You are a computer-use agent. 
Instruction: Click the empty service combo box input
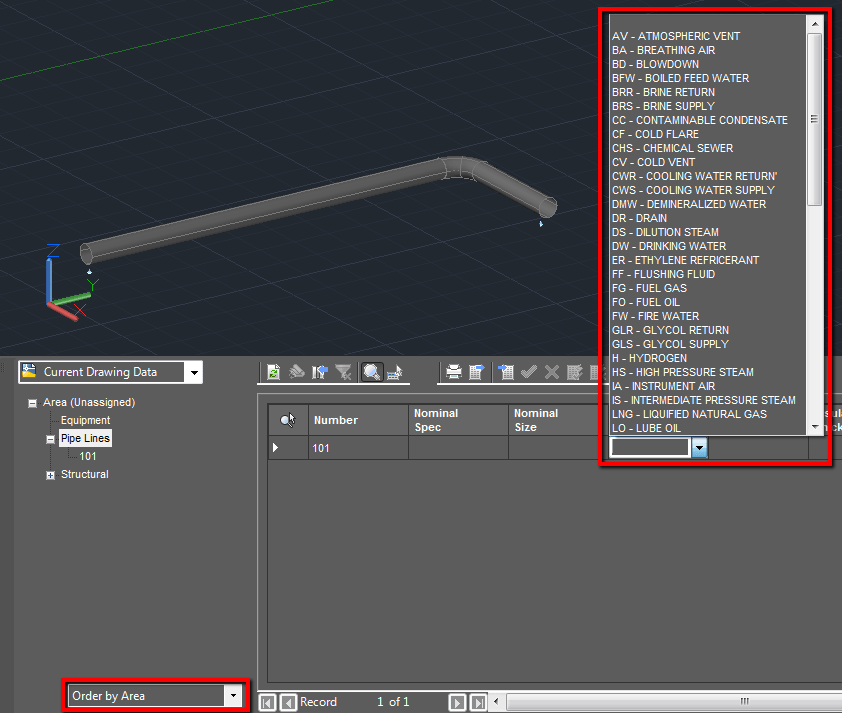tap(650, 447)
